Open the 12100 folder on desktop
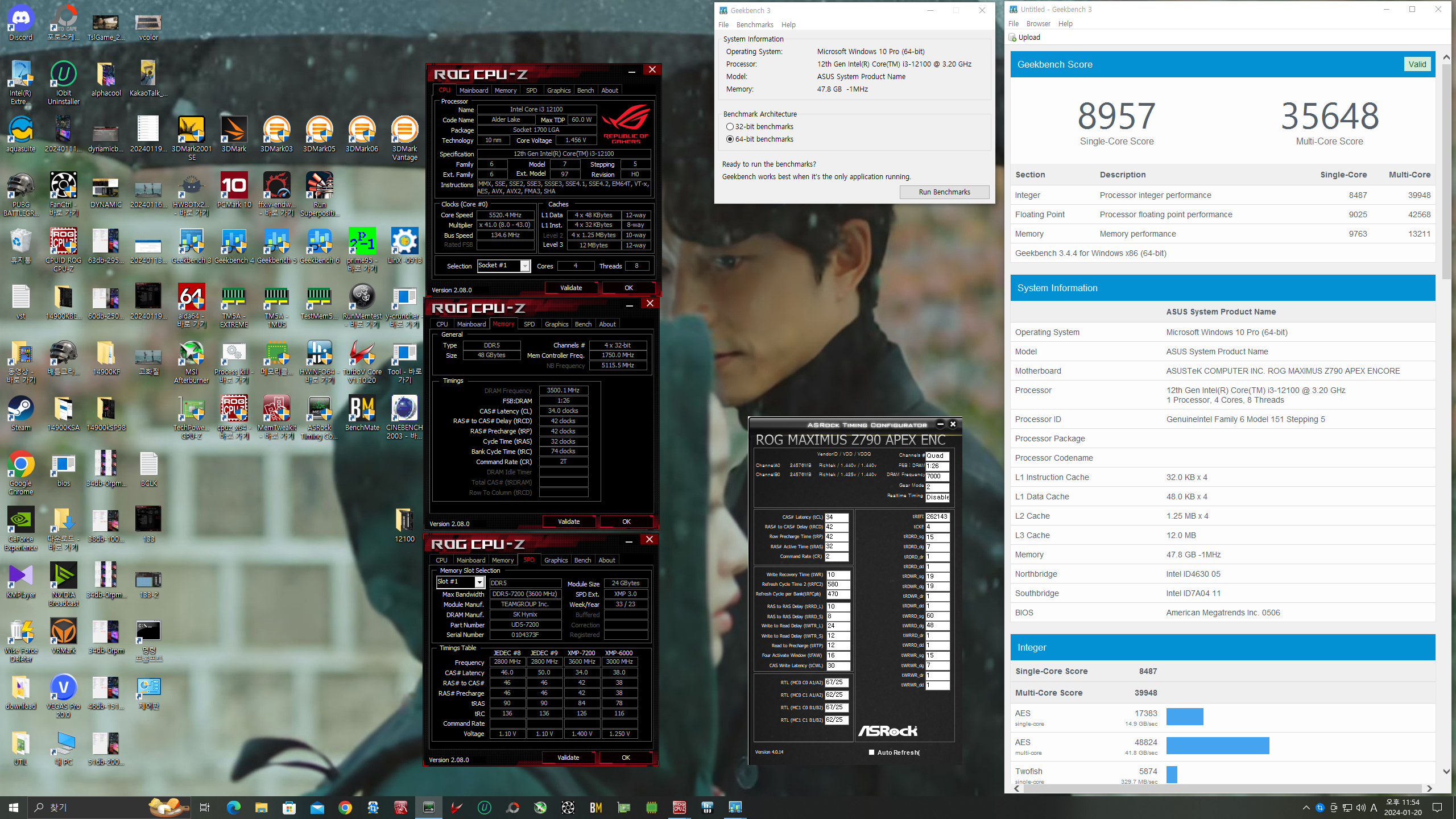This screenshot has height=819, width=1456. [x=404, y=525]
